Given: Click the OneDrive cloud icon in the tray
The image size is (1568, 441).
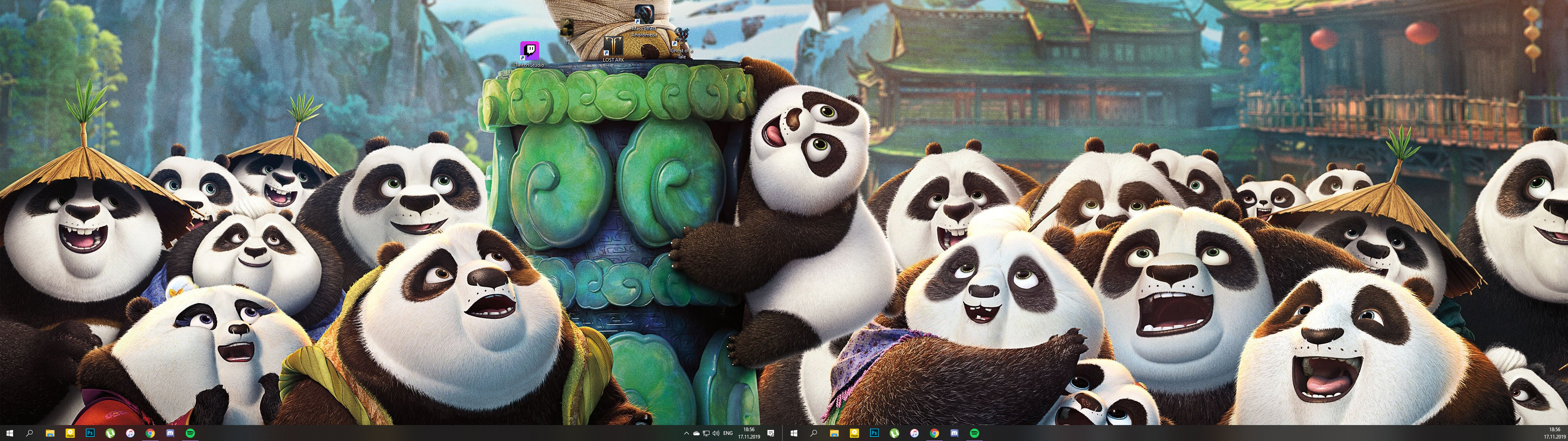Looking at the screenshot, I should click(696, 434).
